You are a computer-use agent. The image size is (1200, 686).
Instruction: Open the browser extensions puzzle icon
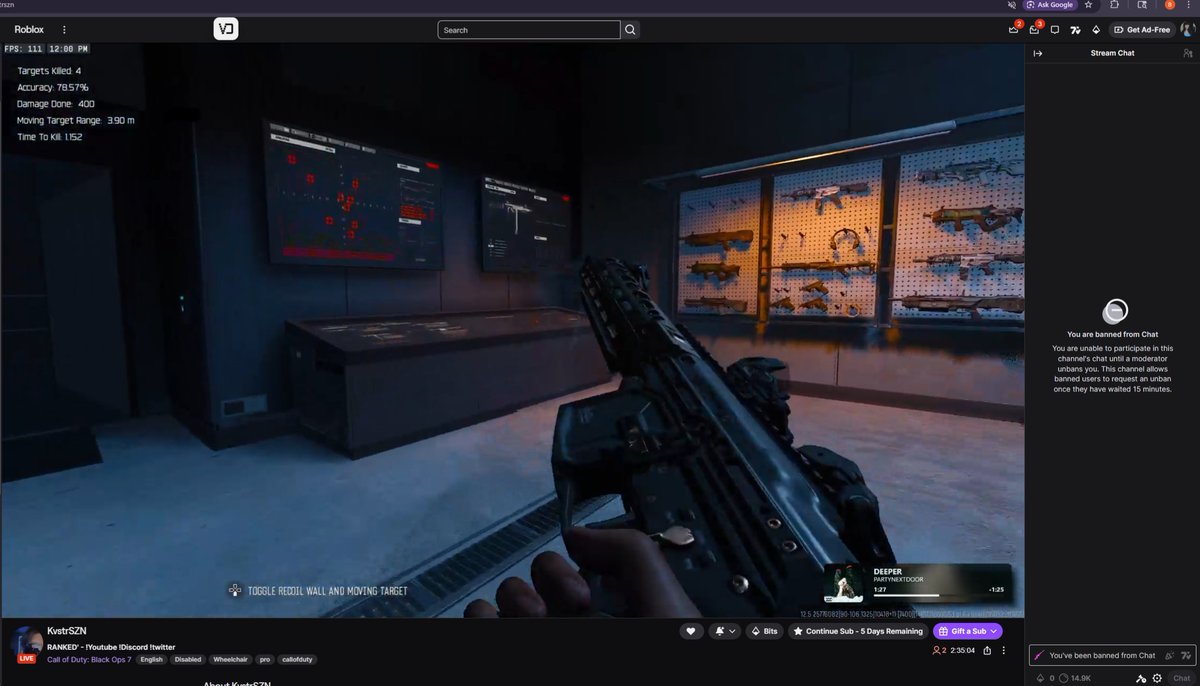coord(1114,5)
